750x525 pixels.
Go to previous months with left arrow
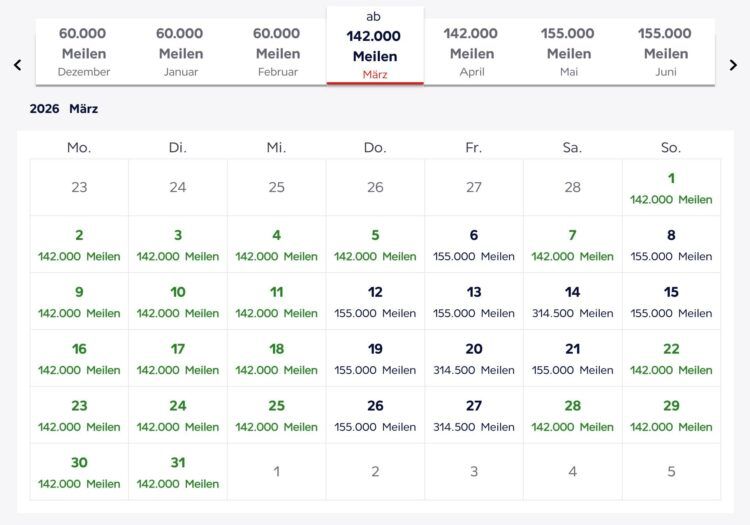point(17,65)
